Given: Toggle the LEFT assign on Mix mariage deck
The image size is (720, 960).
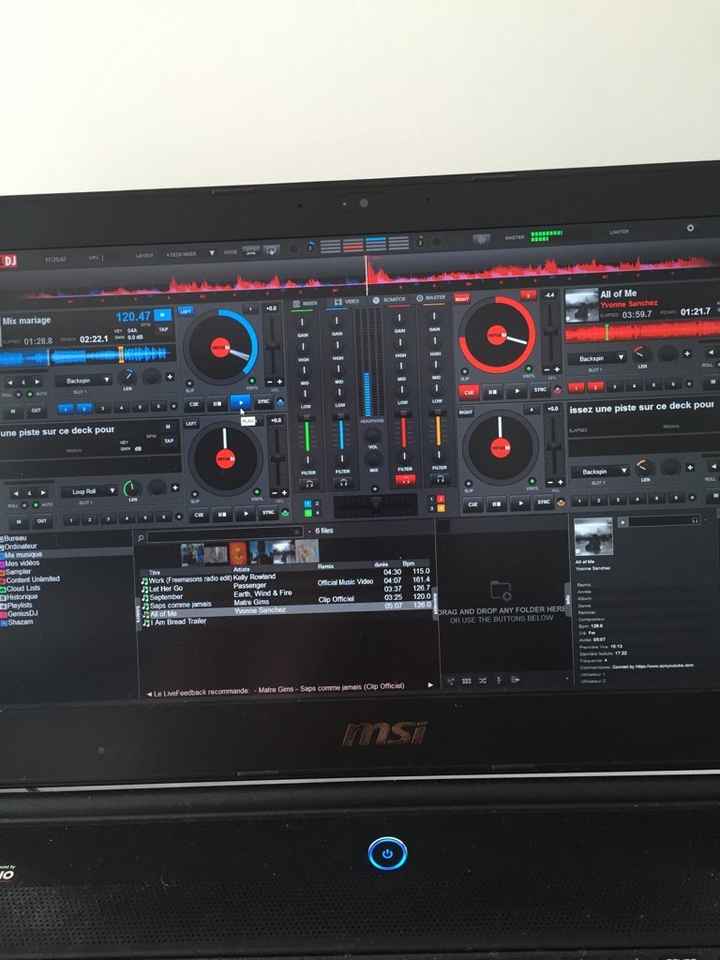Looking at the screenshot, I should [186, 311].
